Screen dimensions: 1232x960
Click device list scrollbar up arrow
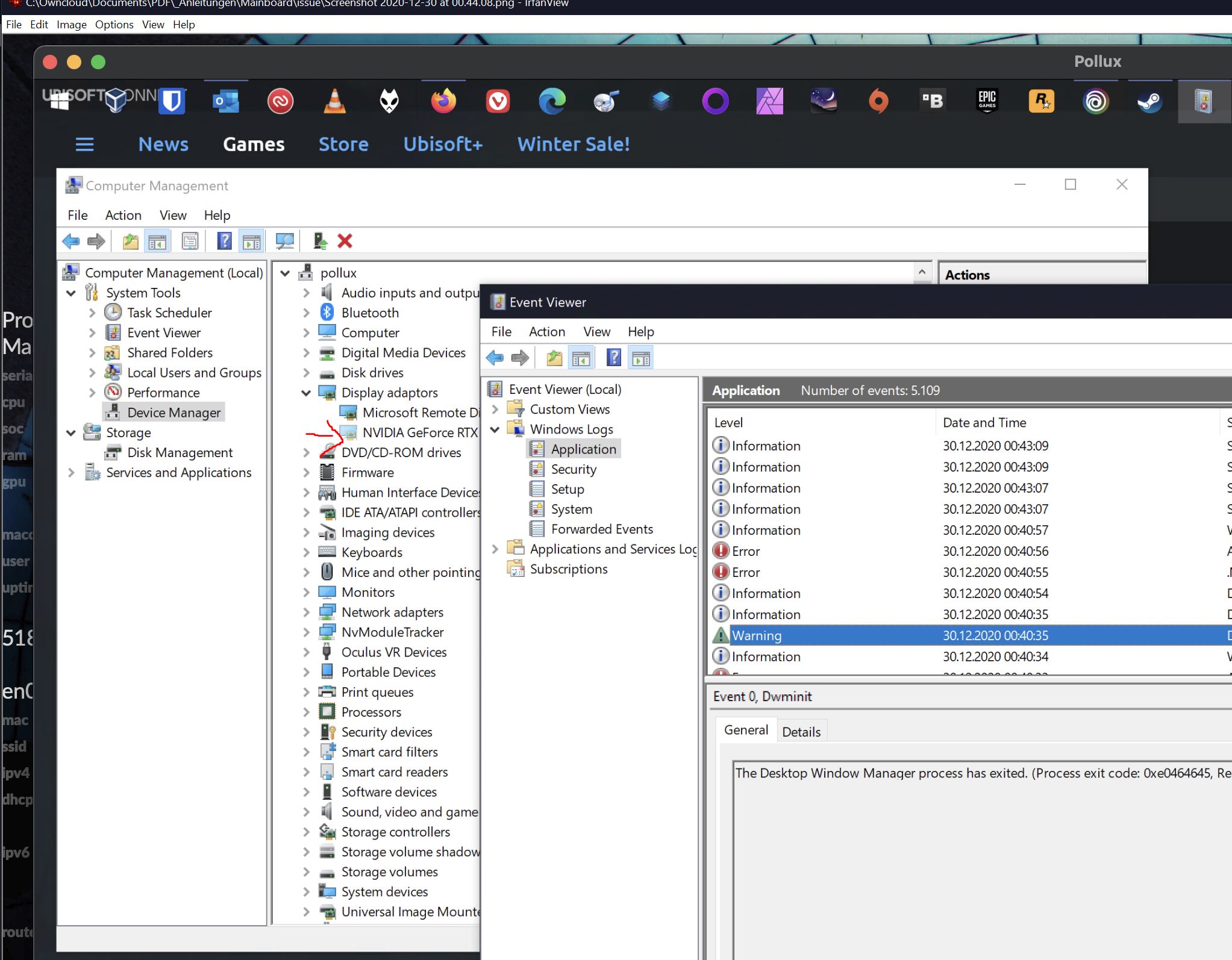[x=922, y=272]
